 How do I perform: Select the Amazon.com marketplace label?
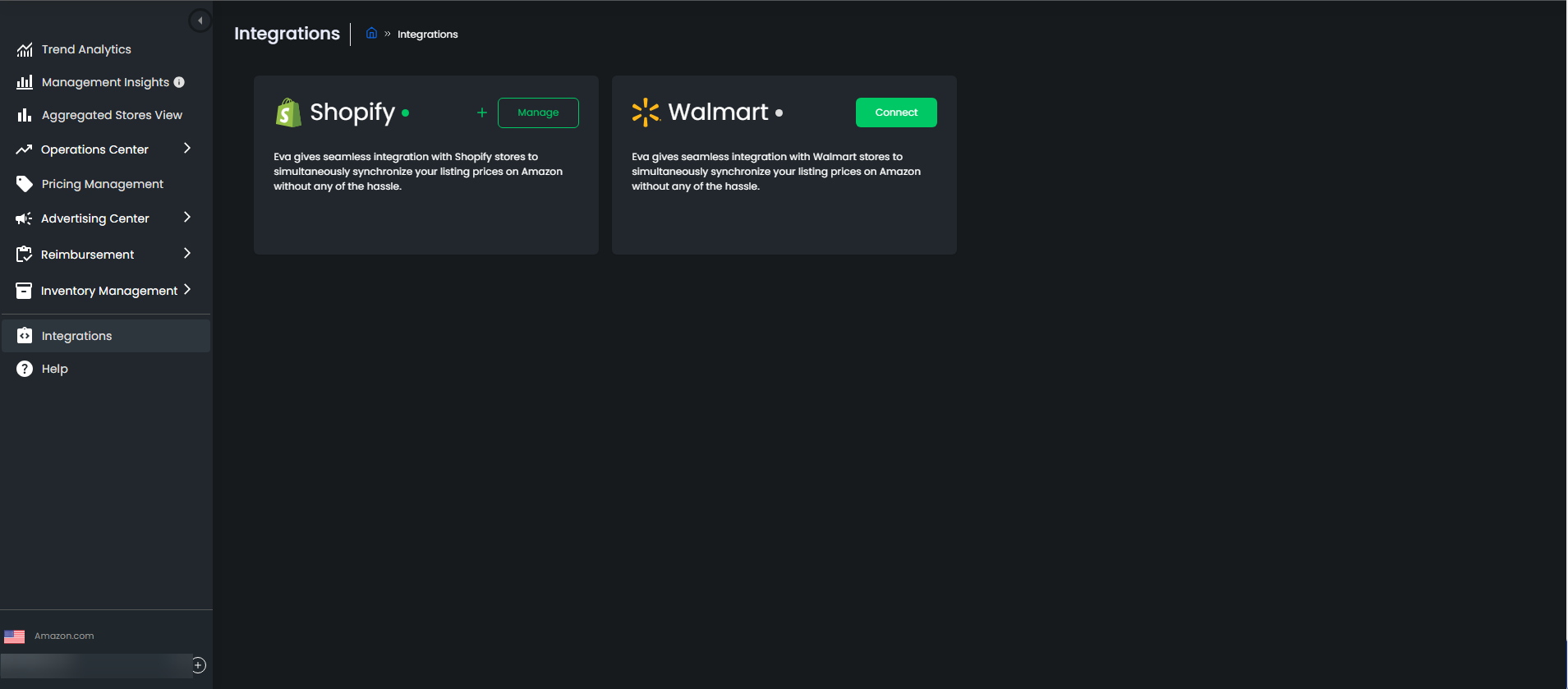(x=64, y=636)
